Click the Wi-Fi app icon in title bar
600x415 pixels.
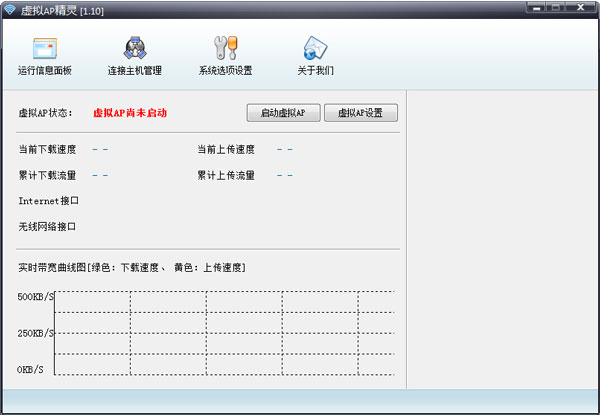coord(9,10)
